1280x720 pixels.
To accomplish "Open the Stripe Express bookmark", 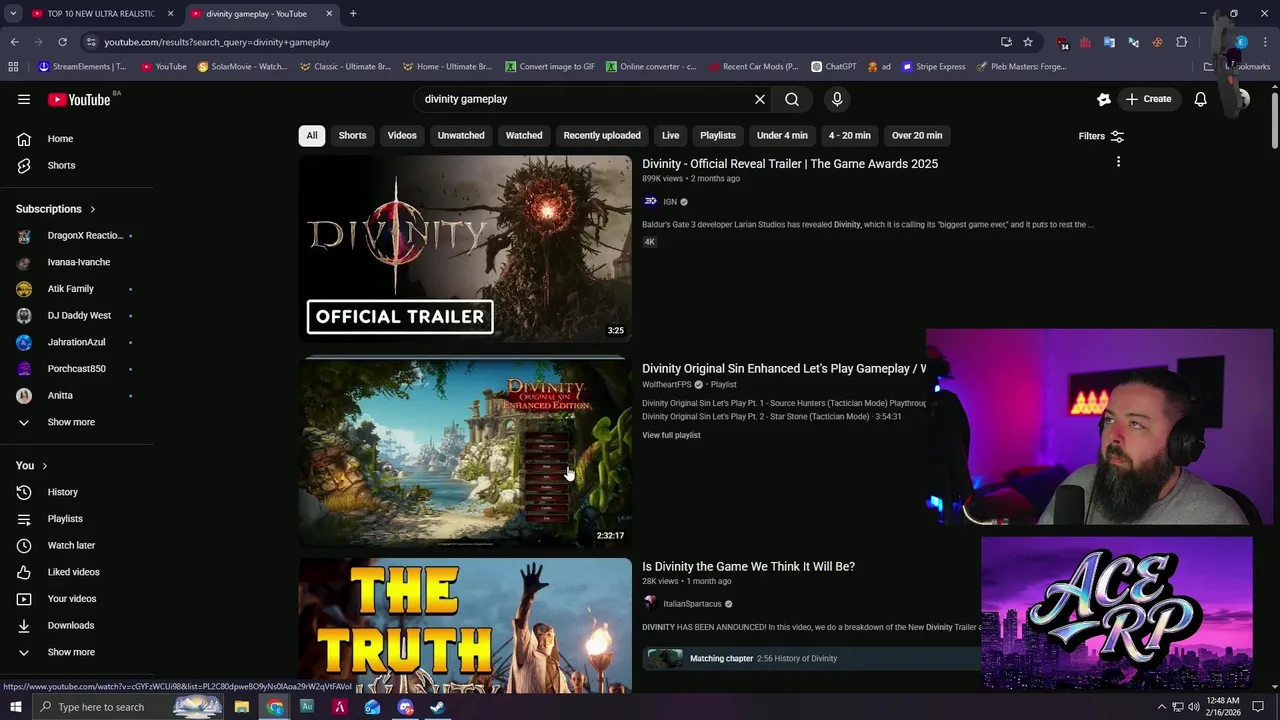I will coord(934,67).
